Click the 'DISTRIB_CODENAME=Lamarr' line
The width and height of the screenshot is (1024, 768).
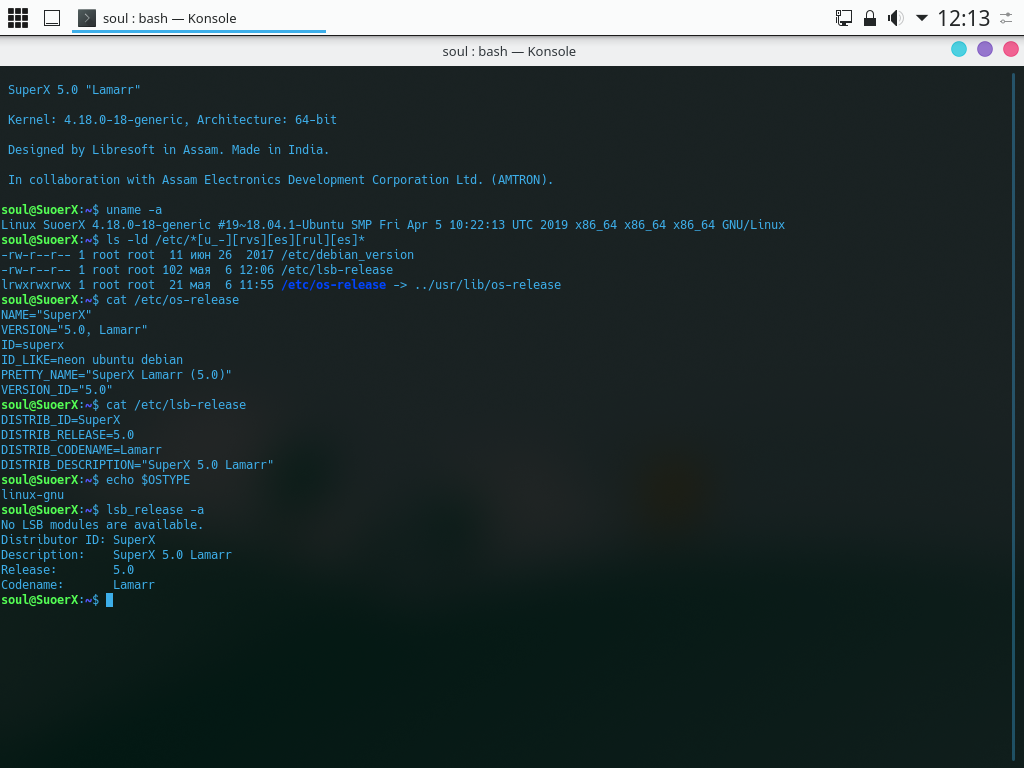point(81,450)
